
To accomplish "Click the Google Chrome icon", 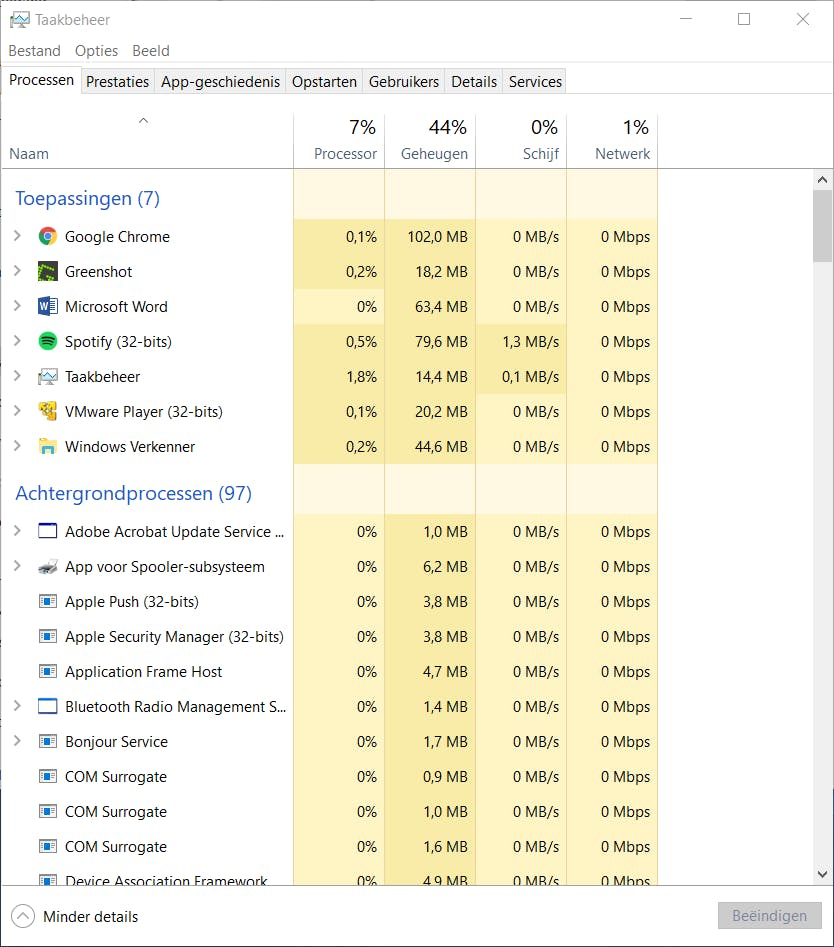I will tap(48, 237).
